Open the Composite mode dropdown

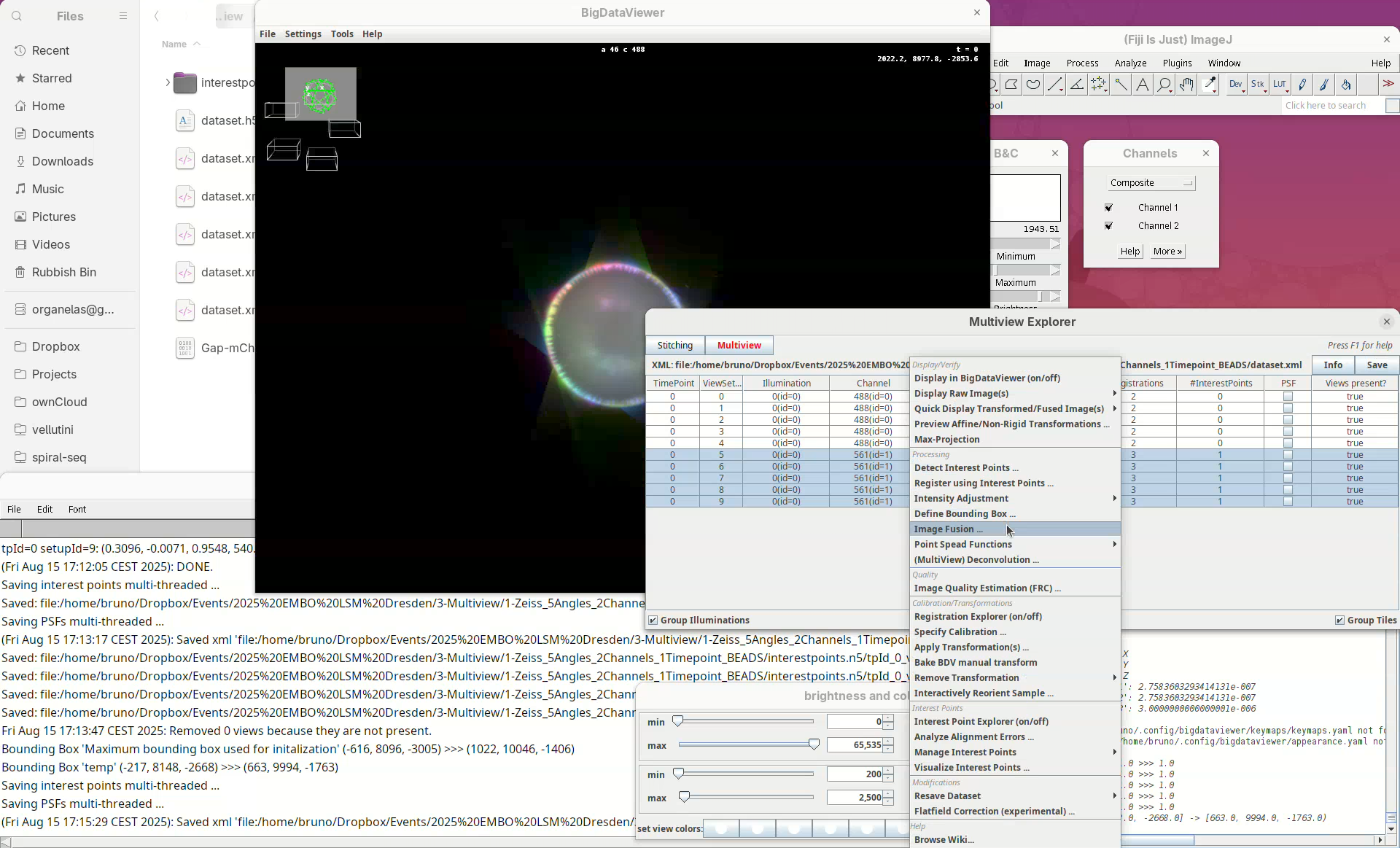tap(1151, 183)
